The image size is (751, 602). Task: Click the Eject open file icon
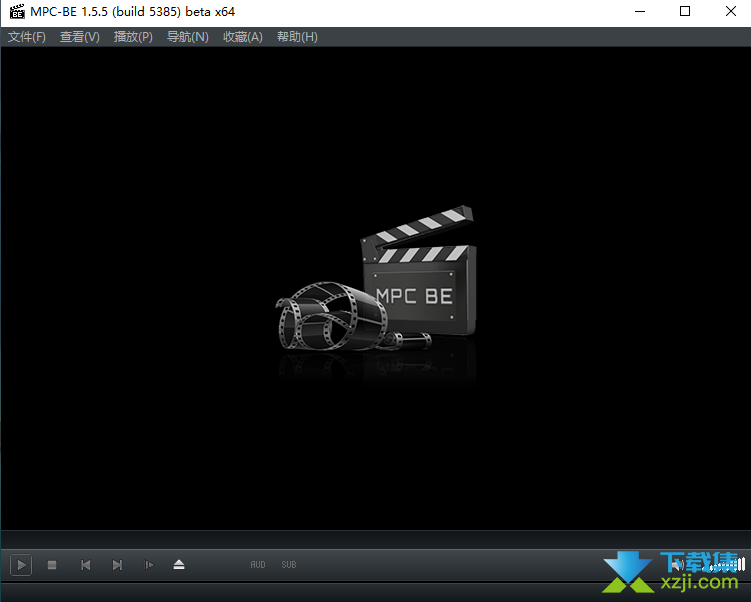coord(179,565)
